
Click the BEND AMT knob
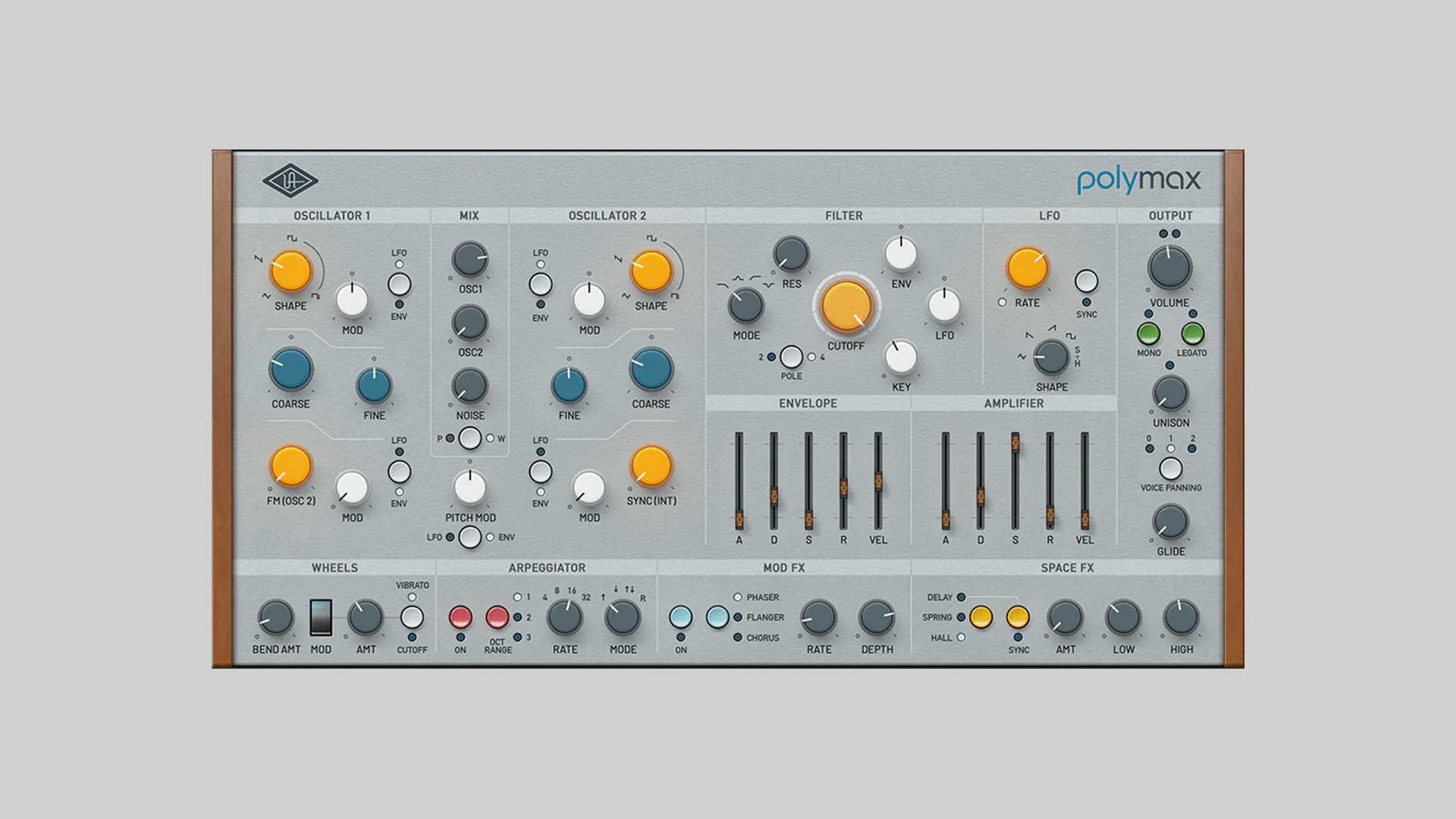click(x=276, y=617)
